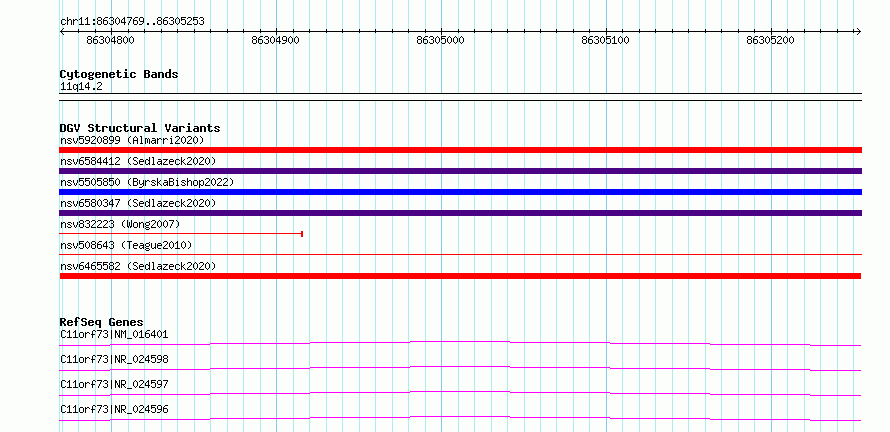This screenshot has height=432, width=890.
Task: Click the RefSeq Genes track title
Action: click(x=102, y=322)
